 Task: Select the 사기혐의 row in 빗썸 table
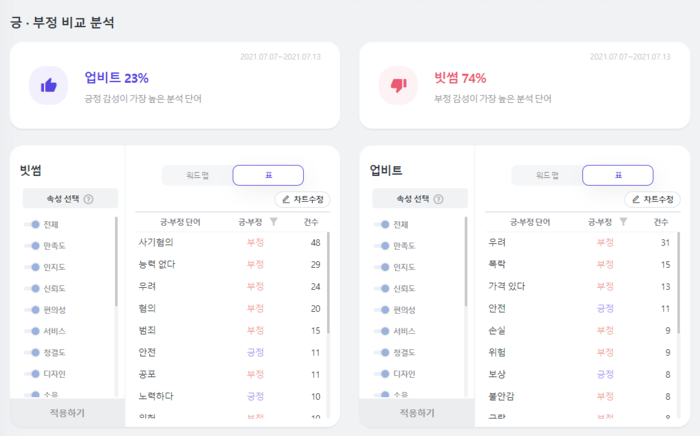pyautogui.click(x=231, y=242)
